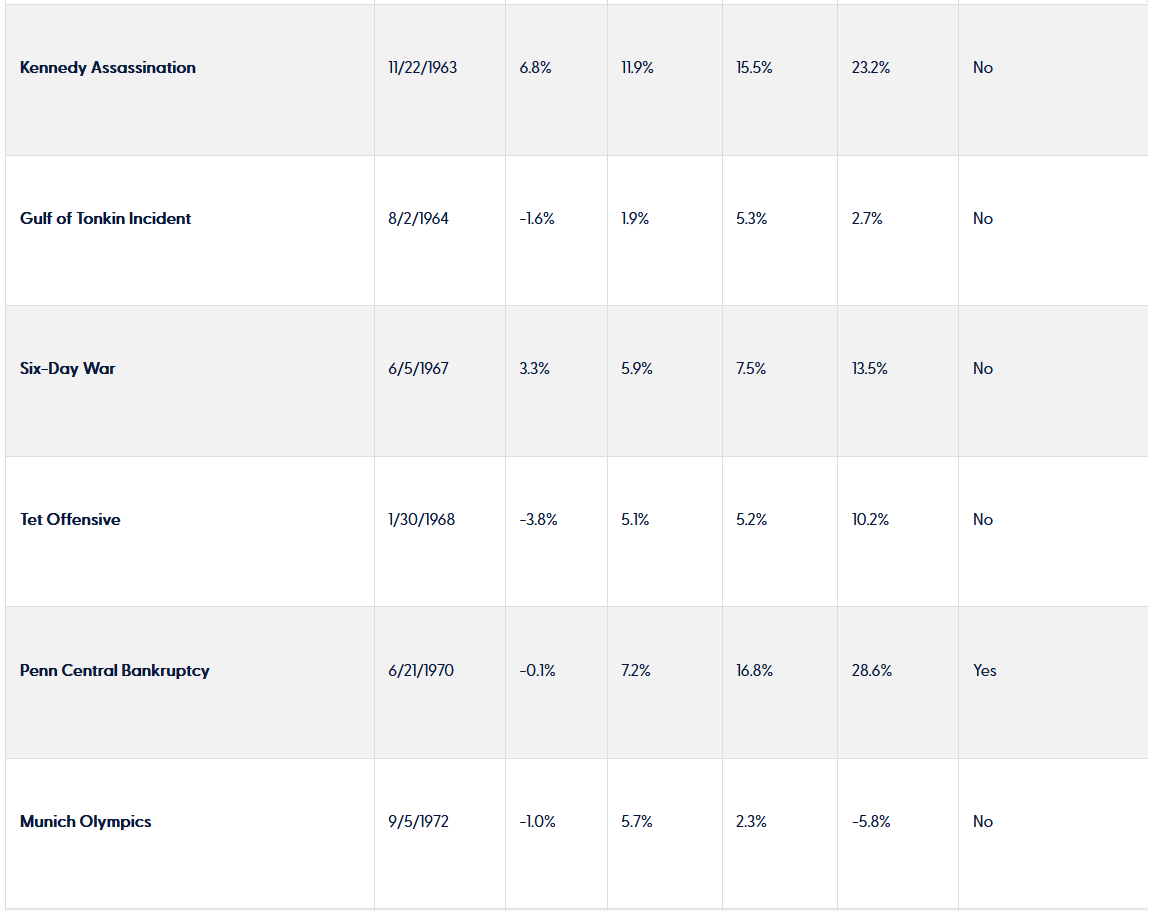This screenshot has width=1151, height=911.
Task: Select the Tet Offensive event name
Action: [x=70, y=520]
